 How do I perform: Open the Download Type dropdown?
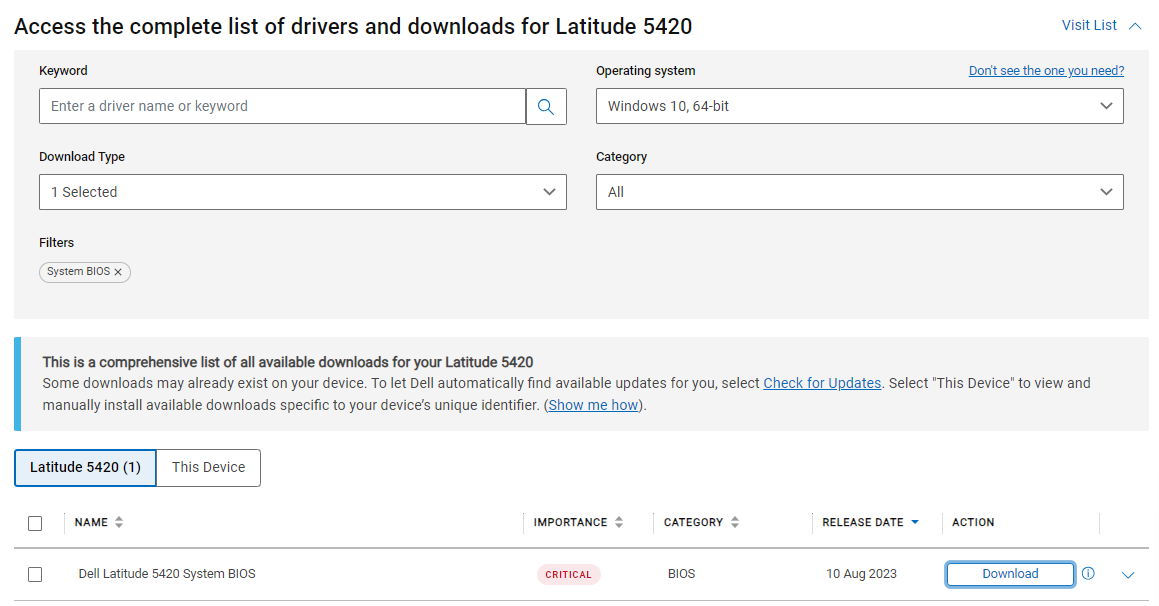click(303, 192)
